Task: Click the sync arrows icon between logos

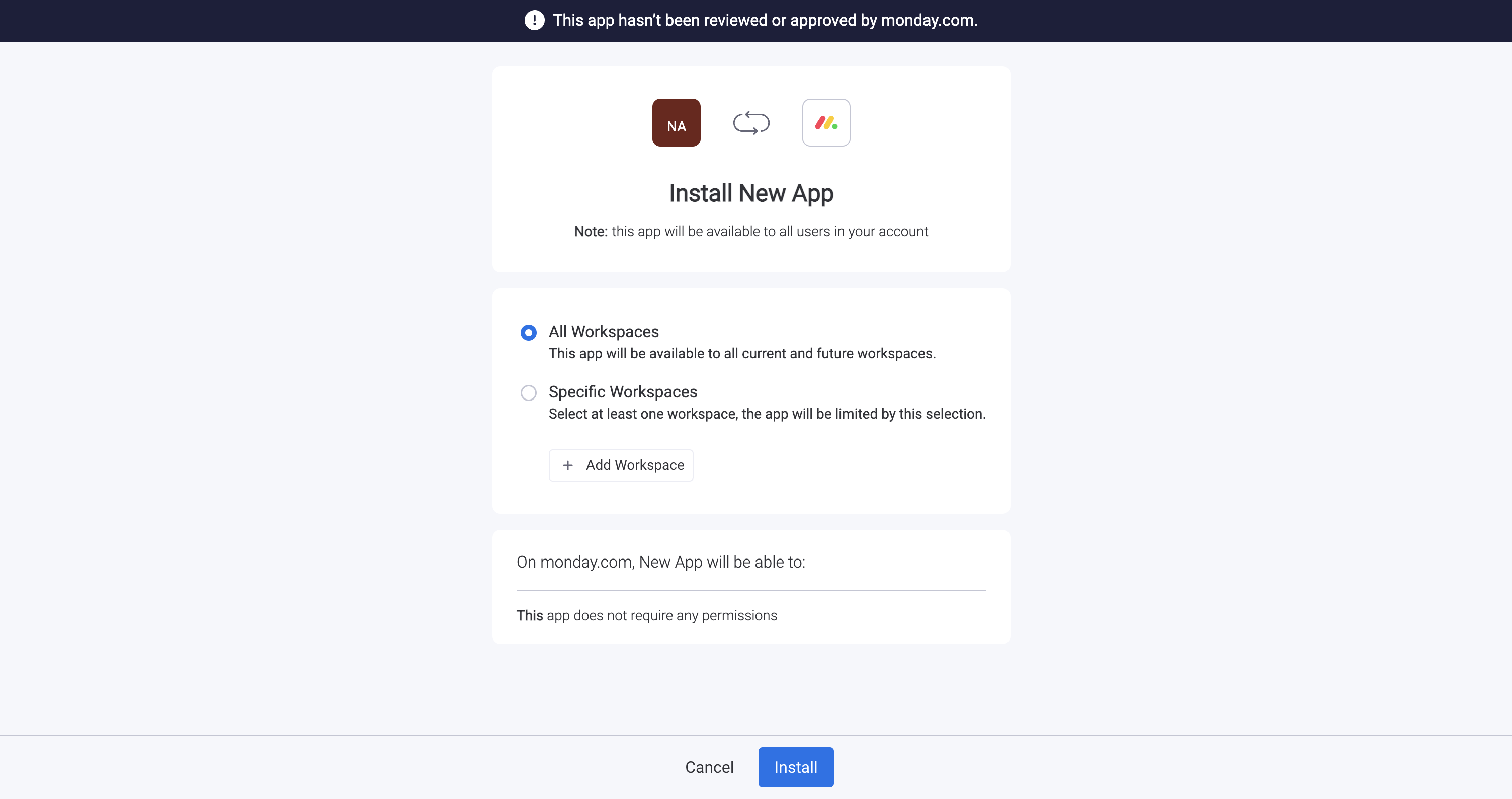Action: (750, 123)
